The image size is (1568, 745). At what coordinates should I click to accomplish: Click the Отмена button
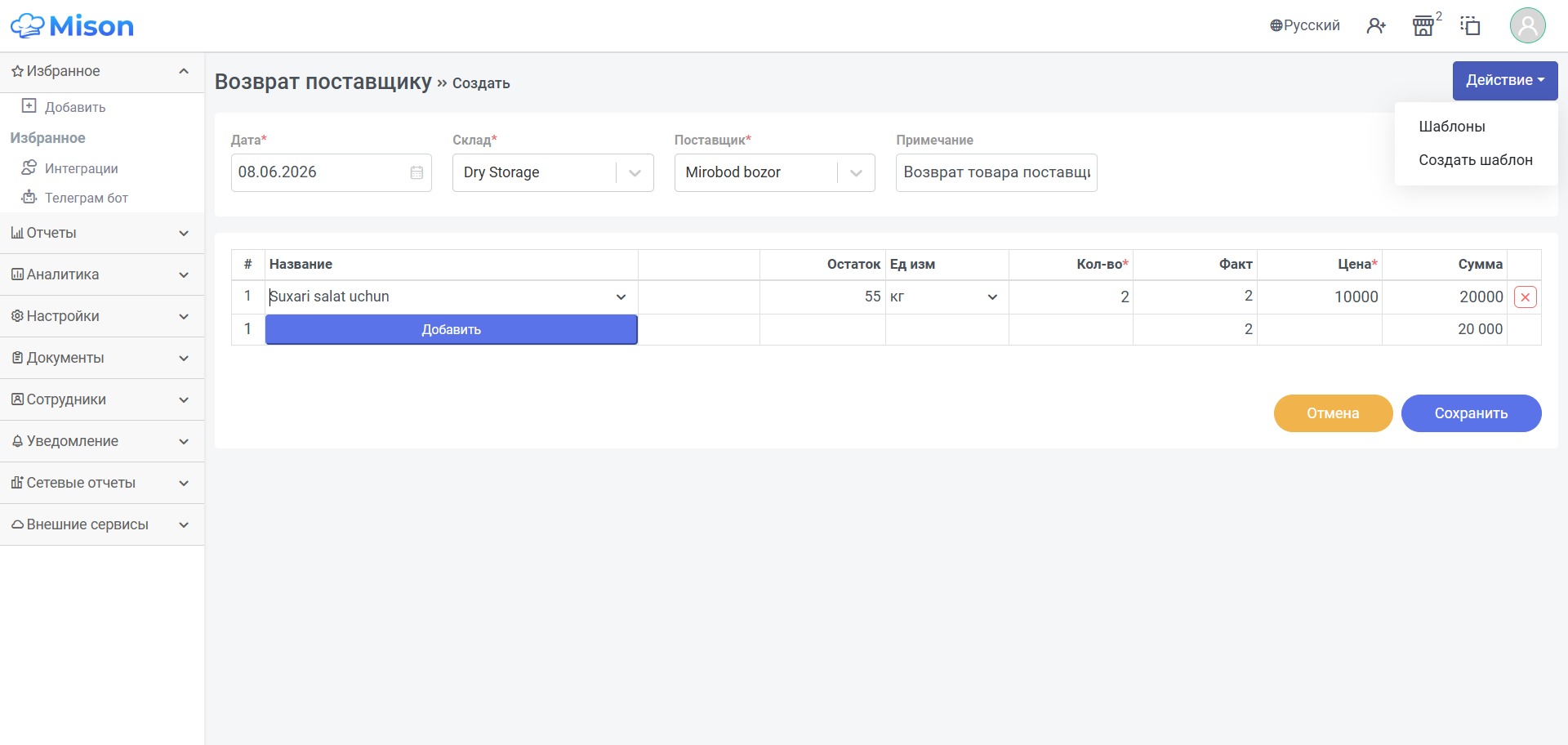click(x=1333, y=413)
